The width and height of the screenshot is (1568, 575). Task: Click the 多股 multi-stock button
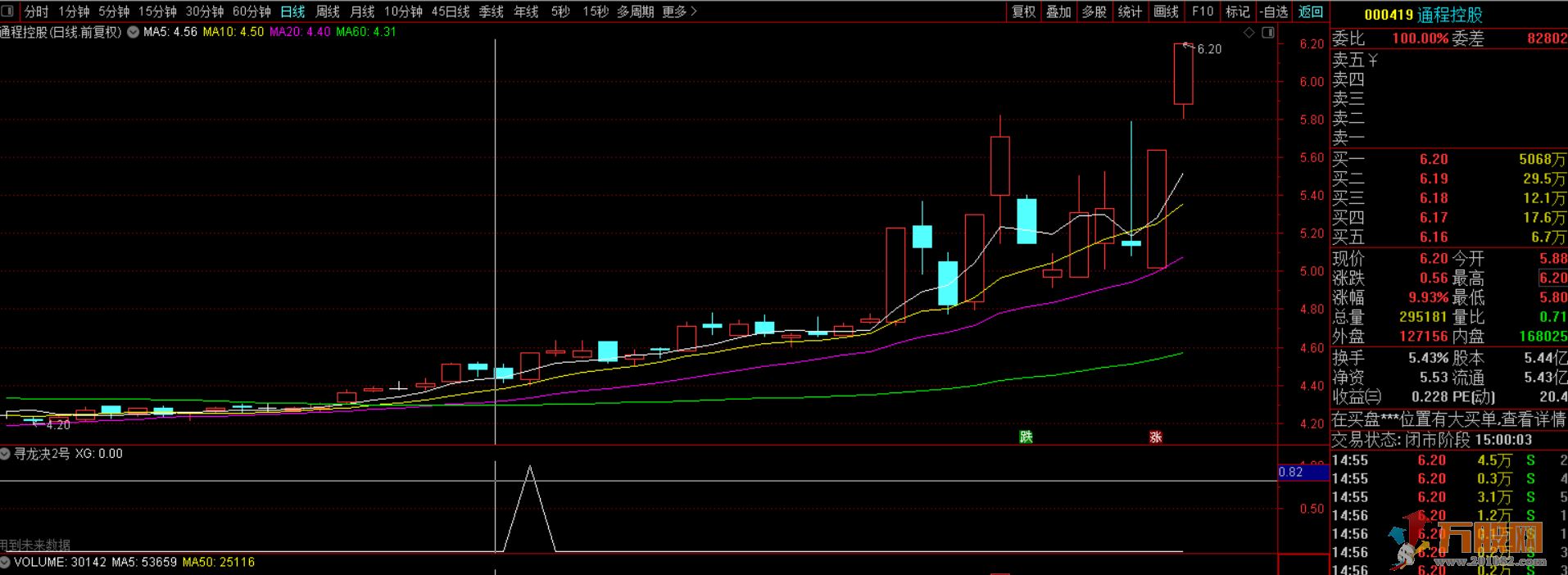1094,11
